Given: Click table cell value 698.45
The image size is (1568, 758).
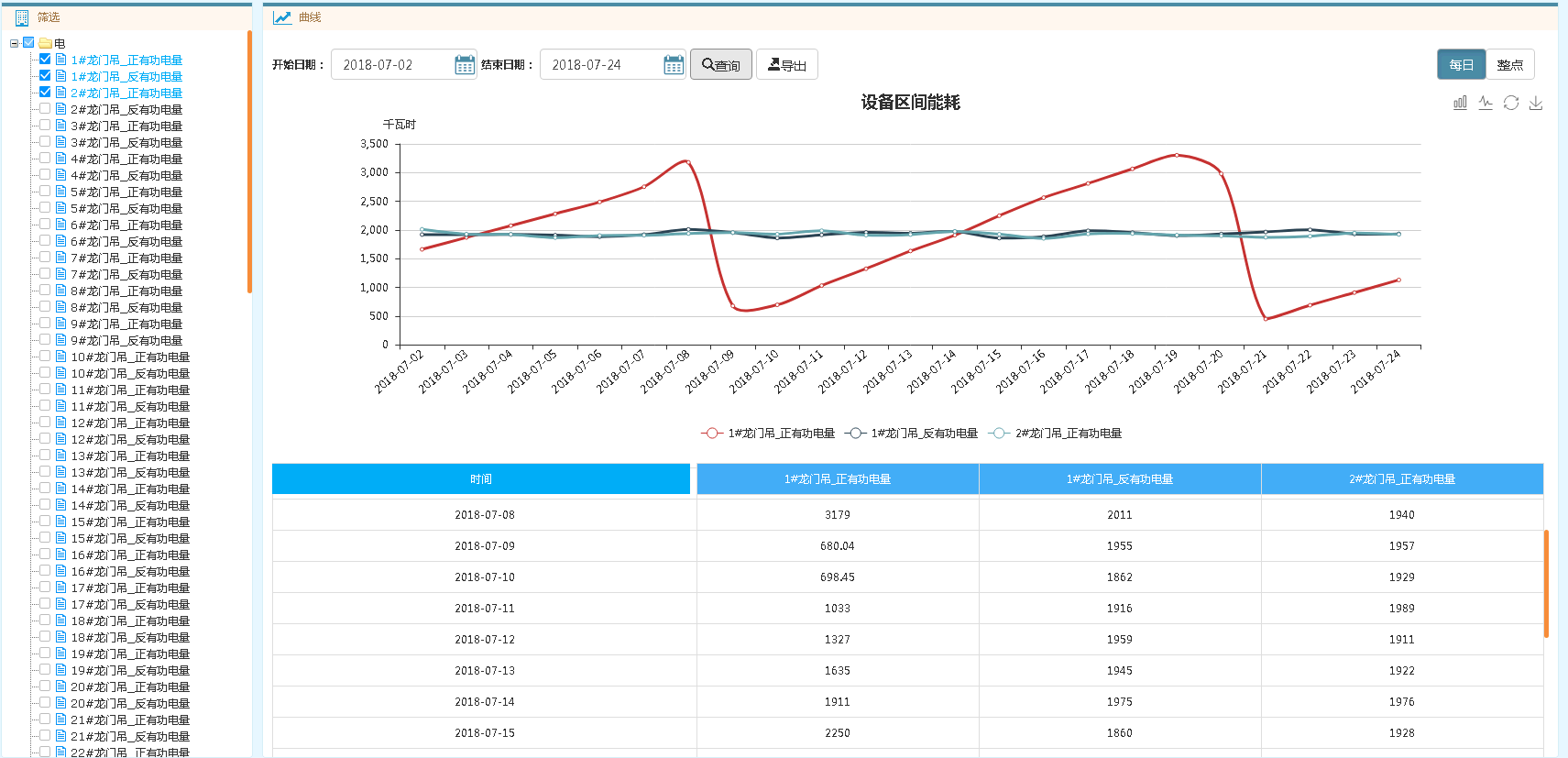Looking at the screenshot, I should coord(838,577).
